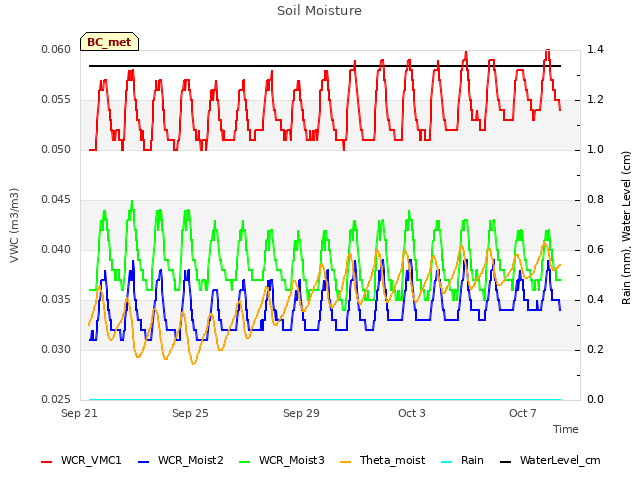Viewport: 640px width, 480px height.
Task: Select the WCR_VMC1 legend label
Action: tap(91, 460)
